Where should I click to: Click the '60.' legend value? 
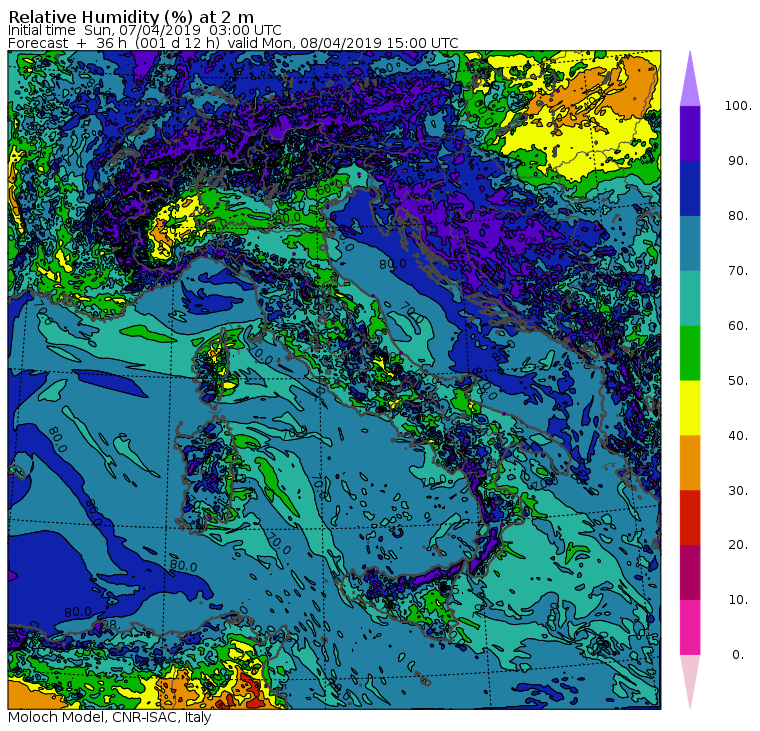pos(738,326)
